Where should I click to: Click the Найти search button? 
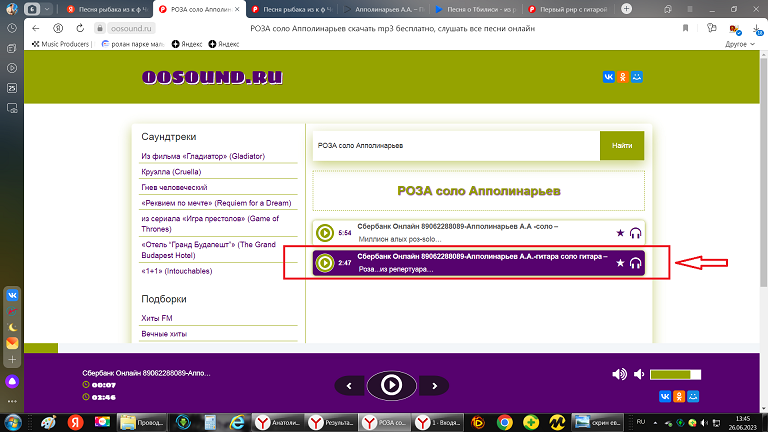622,145
